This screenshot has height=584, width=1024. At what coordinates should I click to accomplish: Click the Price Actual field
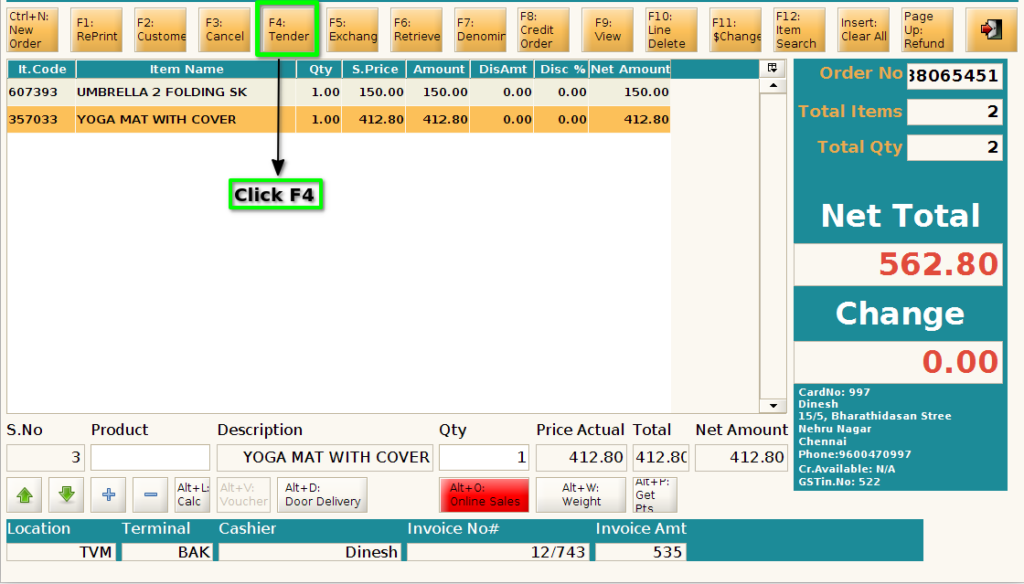coord(581,457)
